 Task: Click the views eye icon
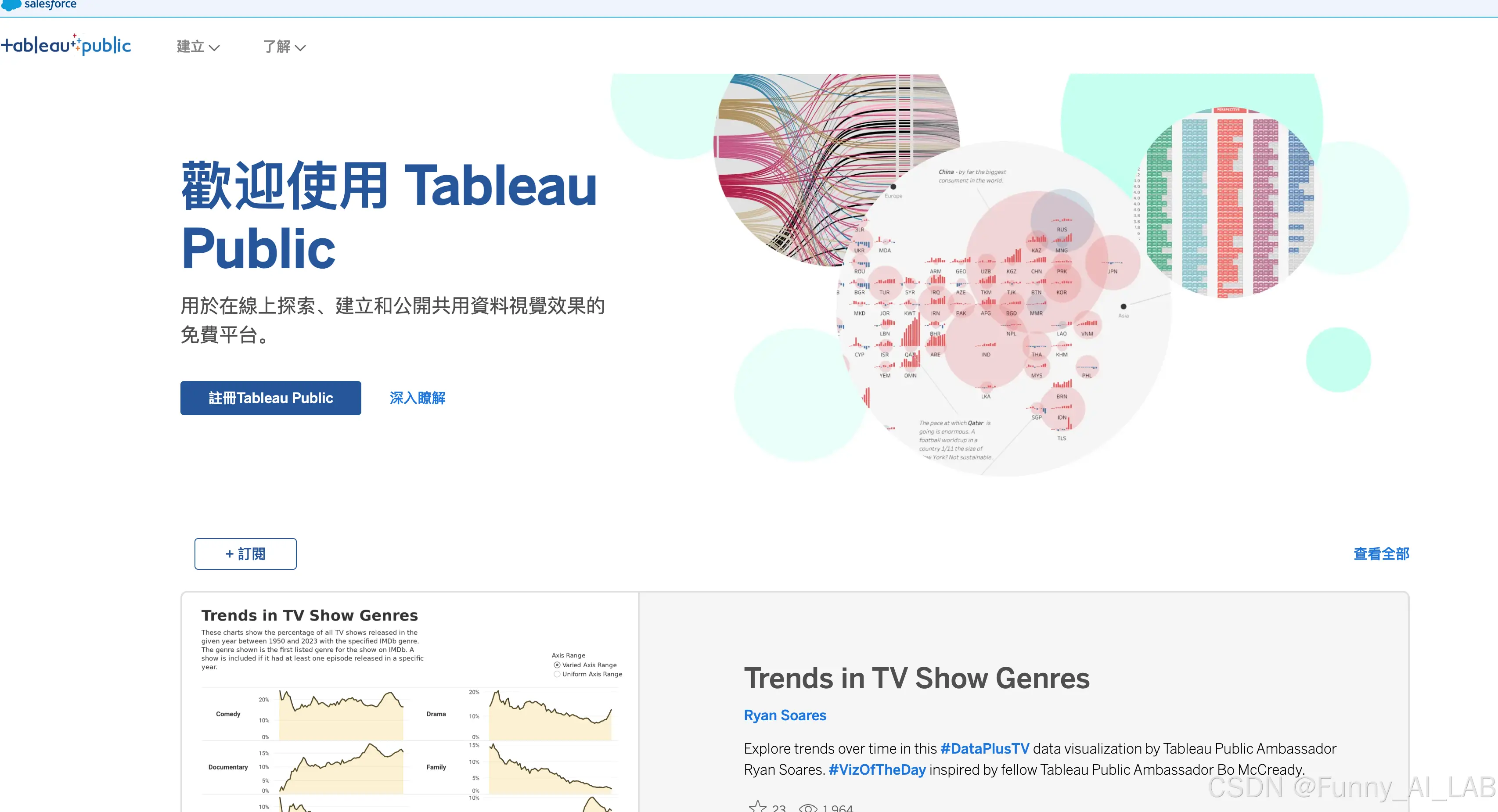[x=808, y=808]
